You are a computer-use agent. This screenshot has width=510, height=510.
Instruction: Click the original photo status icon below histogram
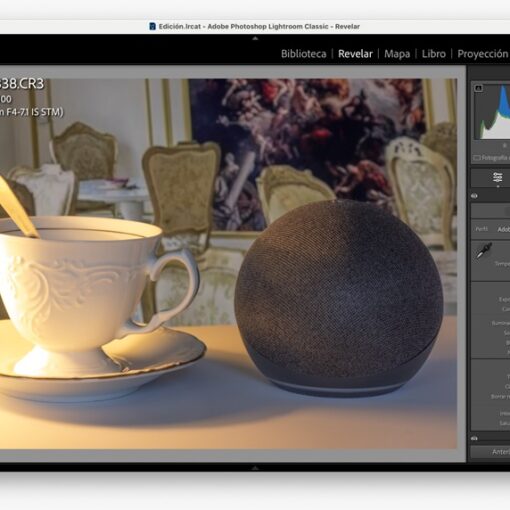click(x=477, y=158)
